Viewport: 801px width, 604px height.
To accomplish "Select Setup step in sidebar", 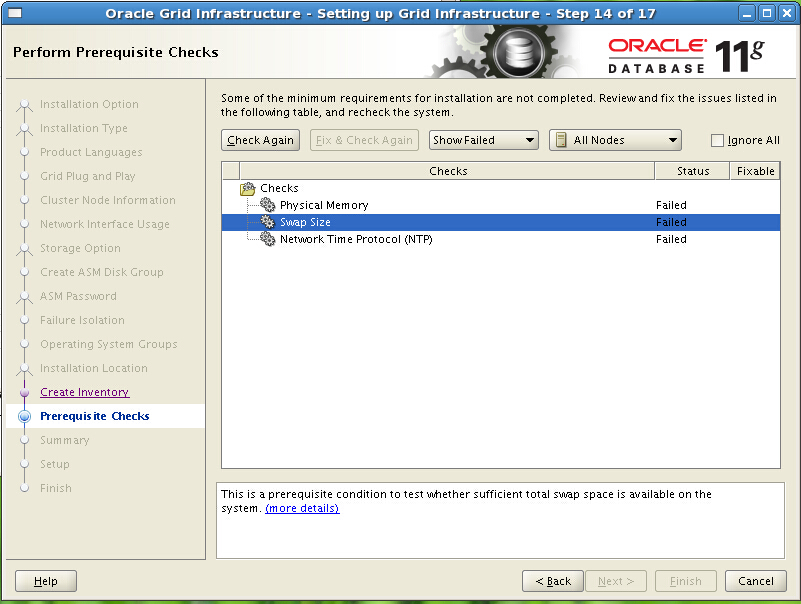I will pos(55,464).
